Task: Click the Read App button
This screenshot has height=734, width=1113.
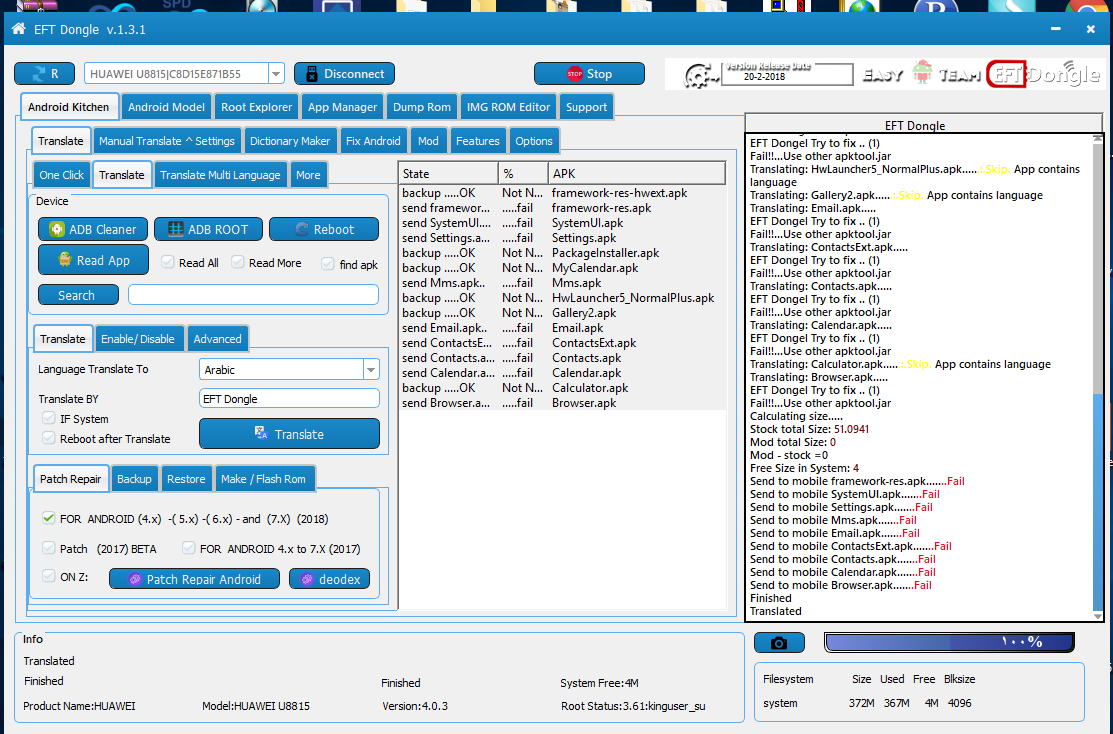Action: point(93,260)
